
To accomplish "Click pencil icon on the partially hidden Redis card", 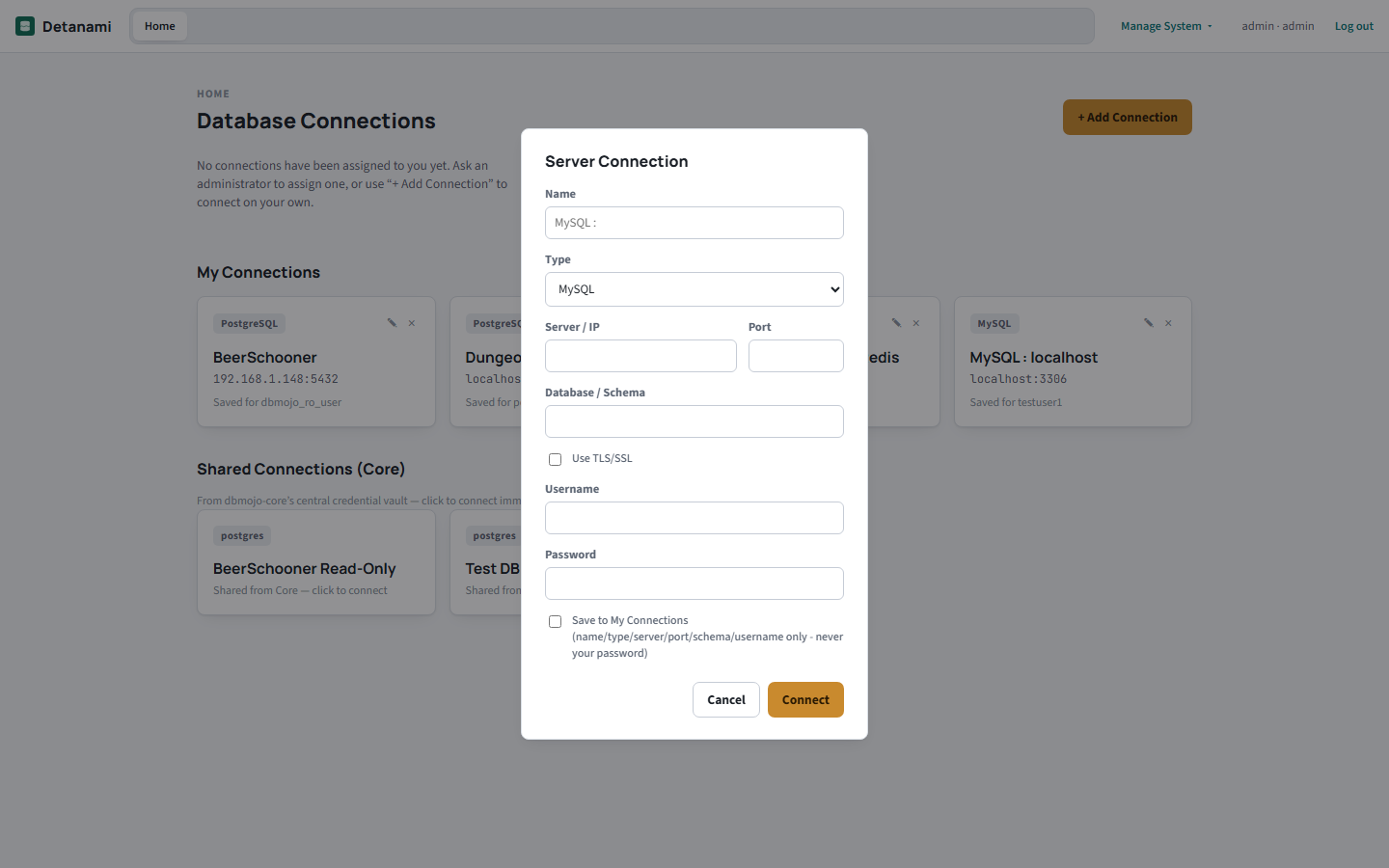I will pos(896,323).
